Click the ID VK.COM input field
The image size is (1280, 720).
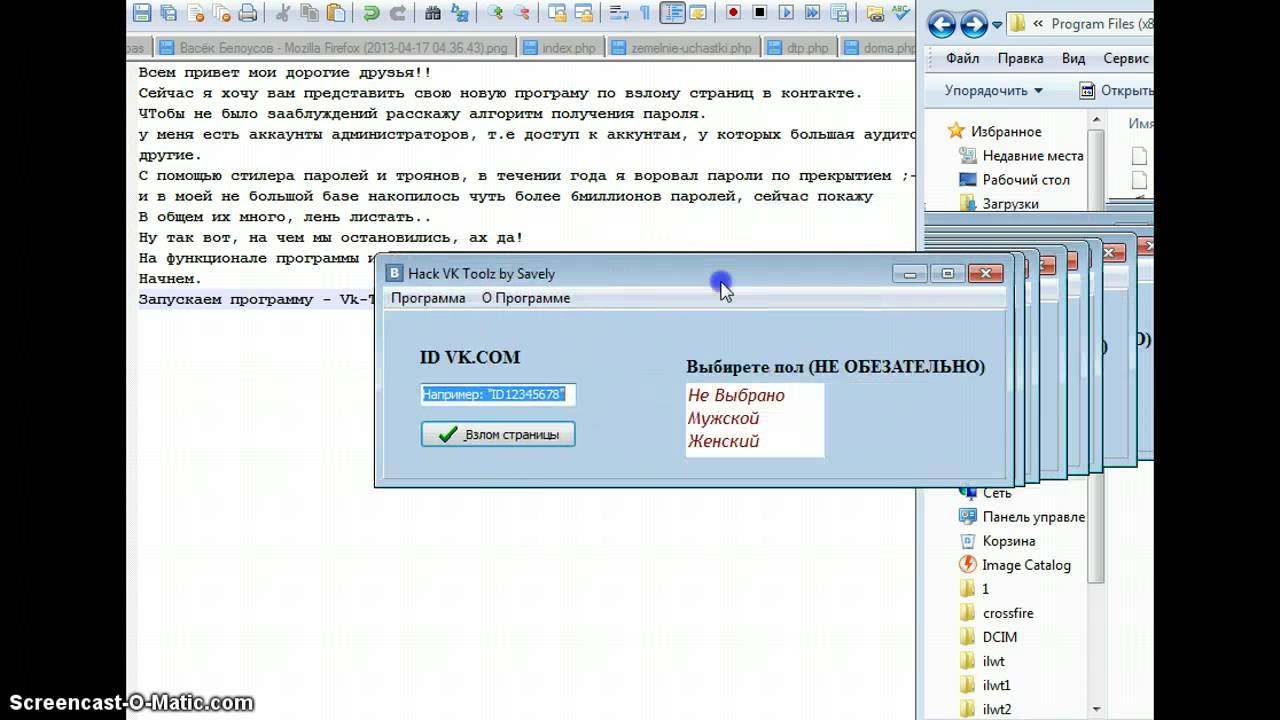[498, 394]
